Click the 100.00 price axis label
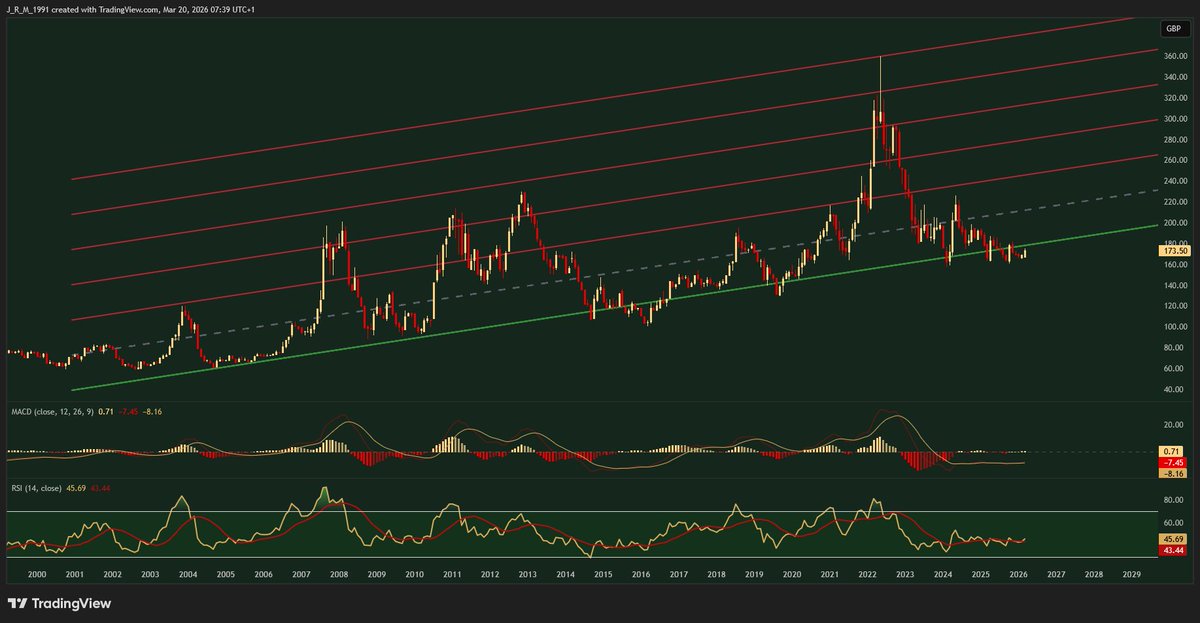This screenshot has width=1200, height=623. [x=1174, y=327]
